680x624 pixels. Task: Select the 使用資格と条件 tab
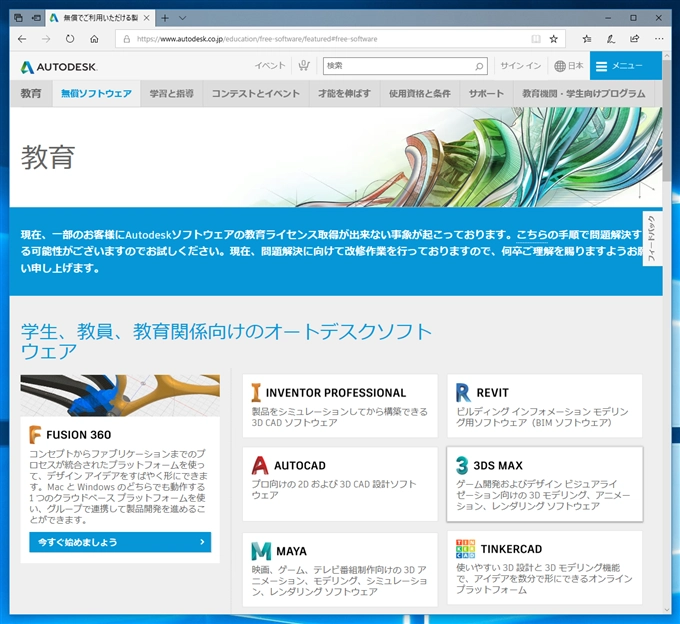(420, 94)
